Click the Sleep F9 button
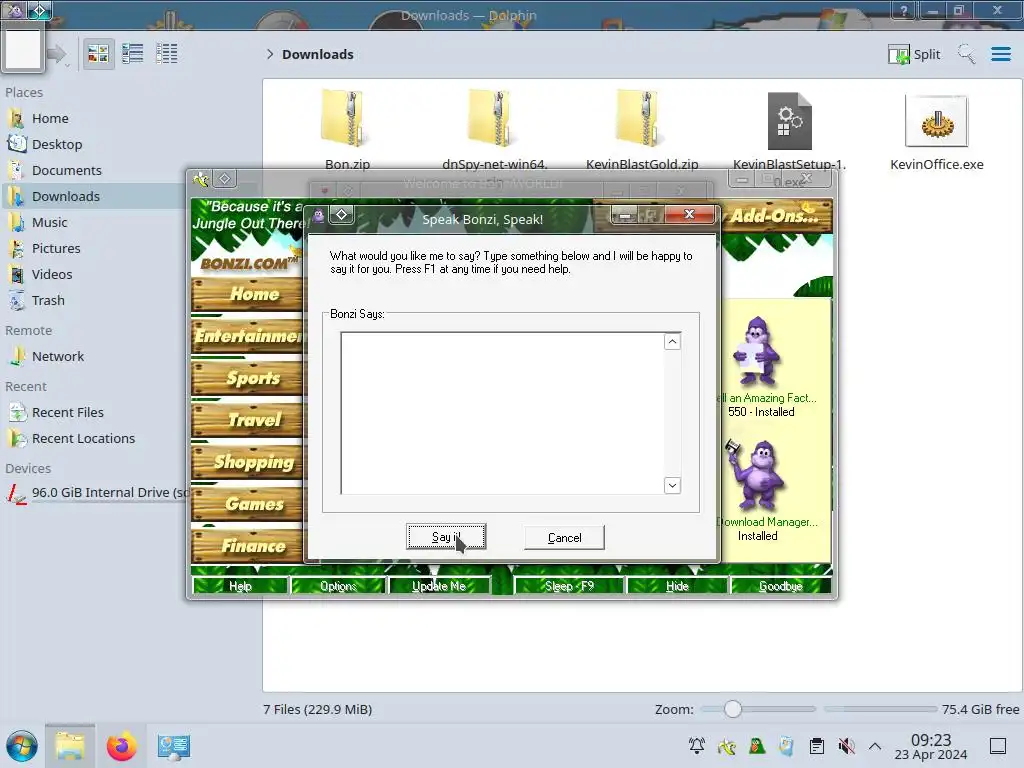 (569, 586)
